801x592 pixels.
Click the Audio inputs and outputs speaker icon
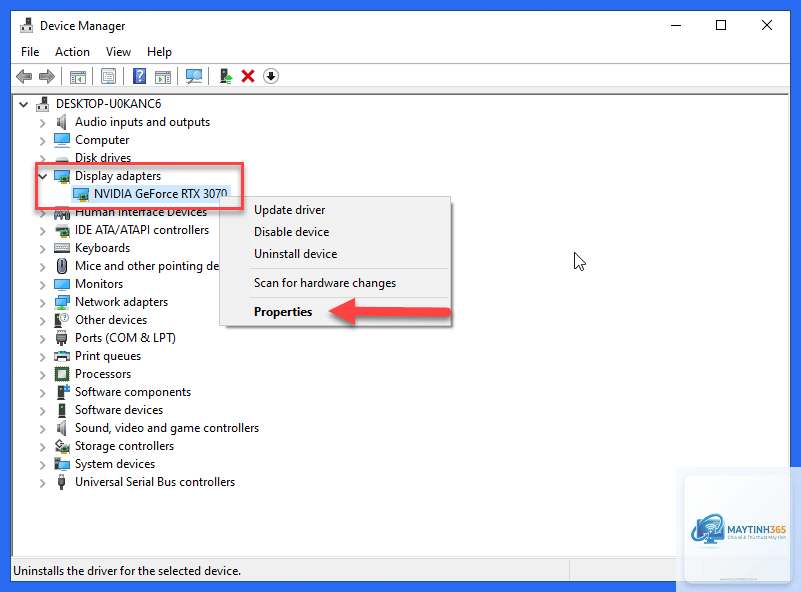(x=62, y=122)
